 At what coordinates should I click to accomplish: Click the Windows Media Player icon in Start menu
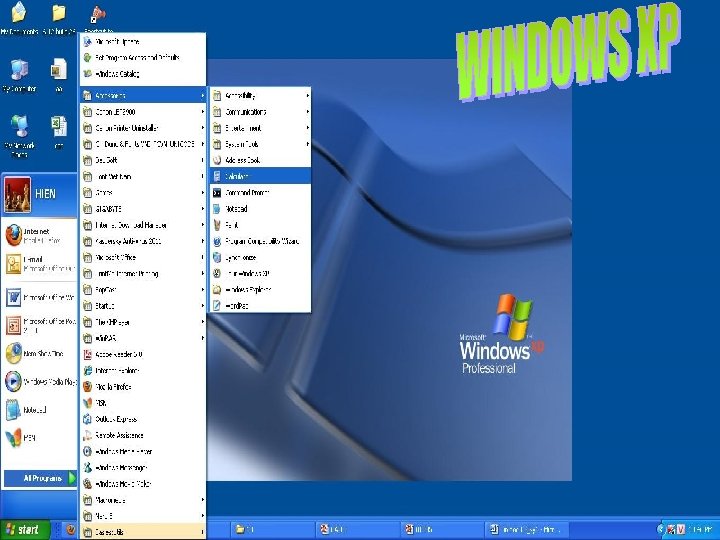(x=13, y=382)
